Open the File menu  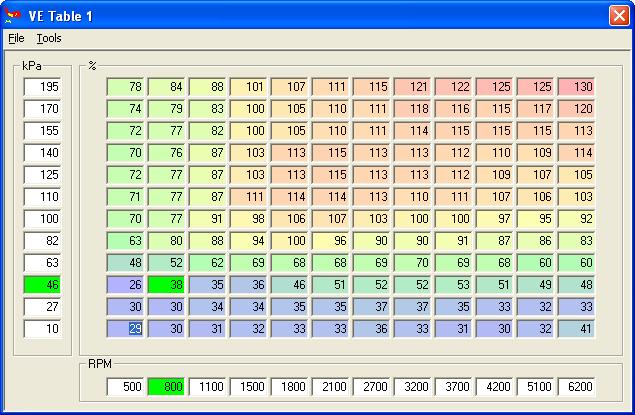pyautogui.click(x=16, y=38)
